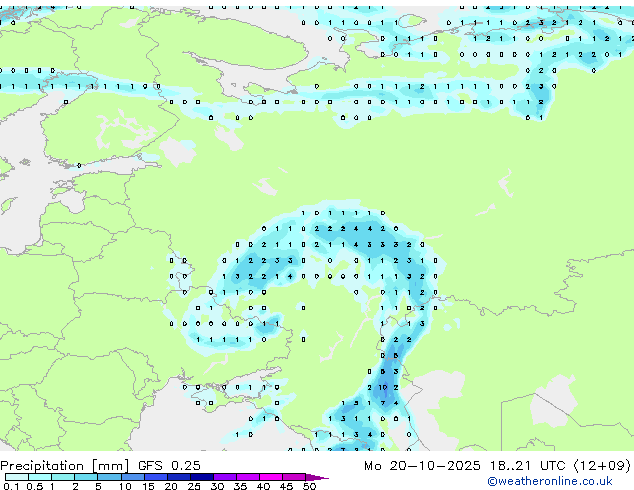Viewport: 634px width, 490px height.
Task: Click the over-50 mm arrow tip of legend
Action: [317, 477]
